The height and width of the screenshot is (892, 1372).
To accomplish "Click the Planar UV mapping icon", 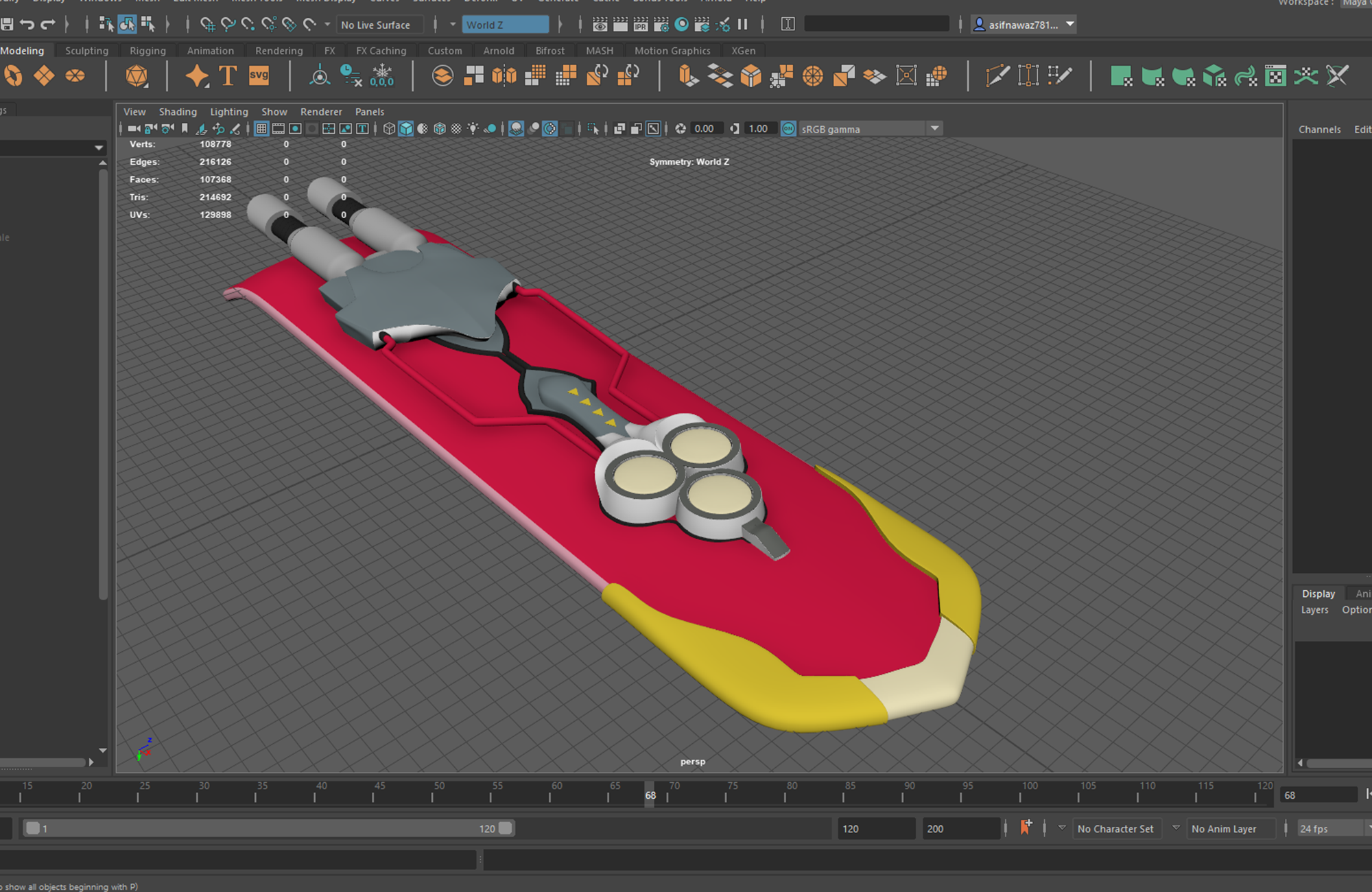I will [1121, 76].
